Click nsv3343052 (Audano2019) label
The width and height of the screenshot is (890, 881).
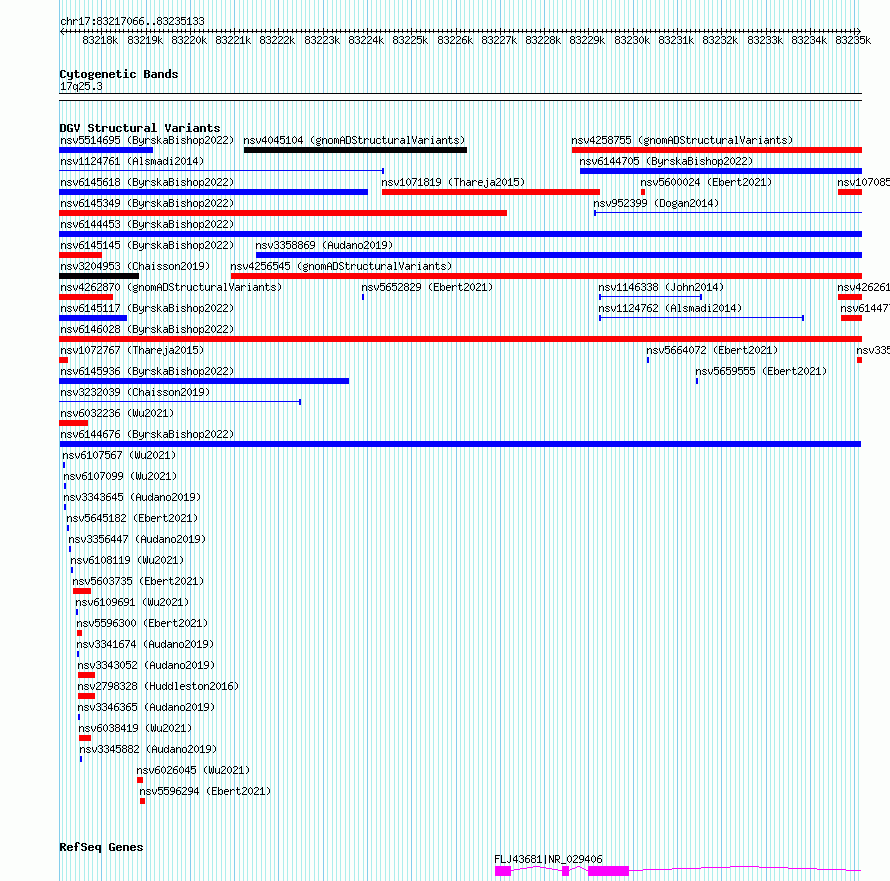coord(146,665)
